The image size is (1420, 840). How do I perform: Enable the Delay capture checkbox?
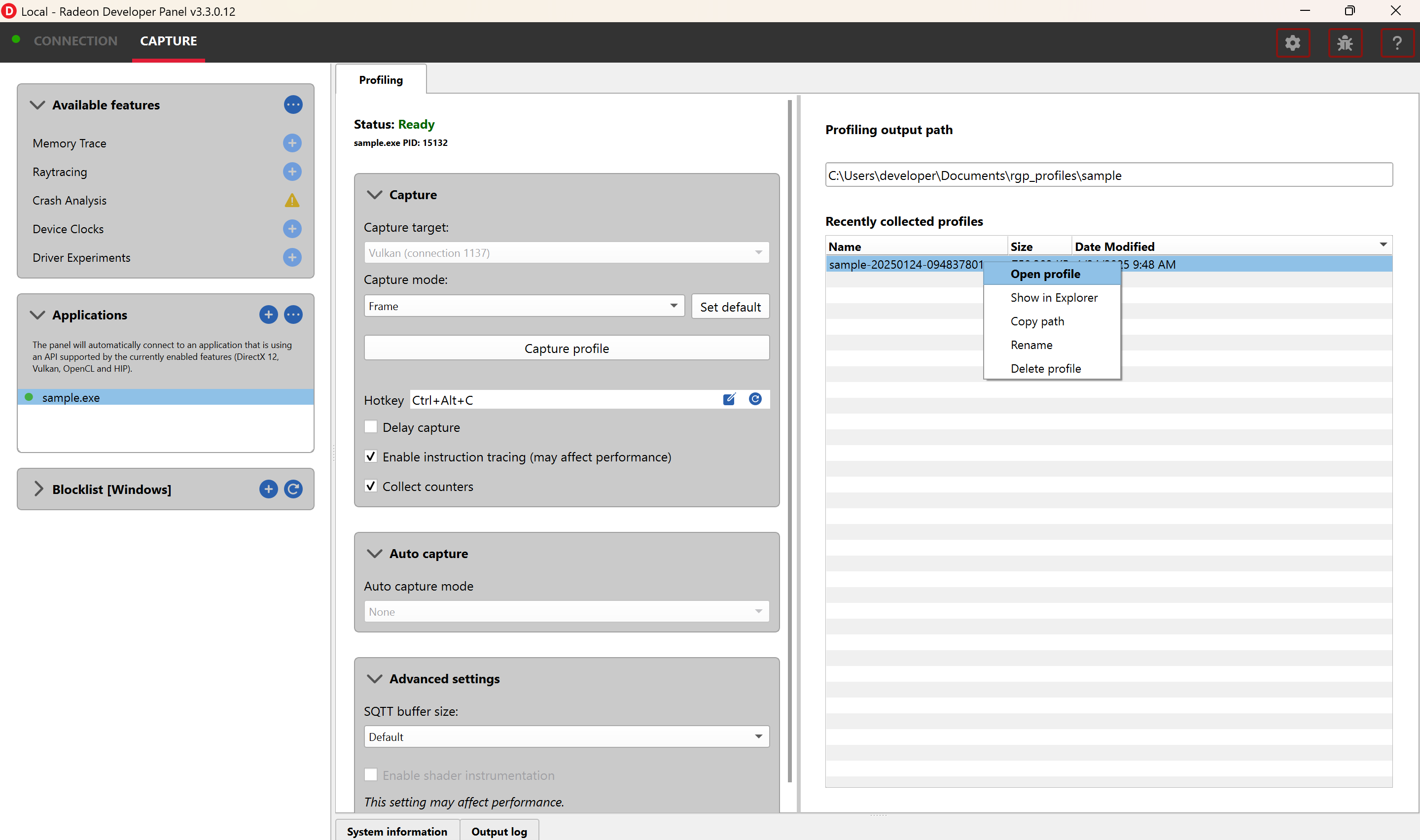point(371,427)
